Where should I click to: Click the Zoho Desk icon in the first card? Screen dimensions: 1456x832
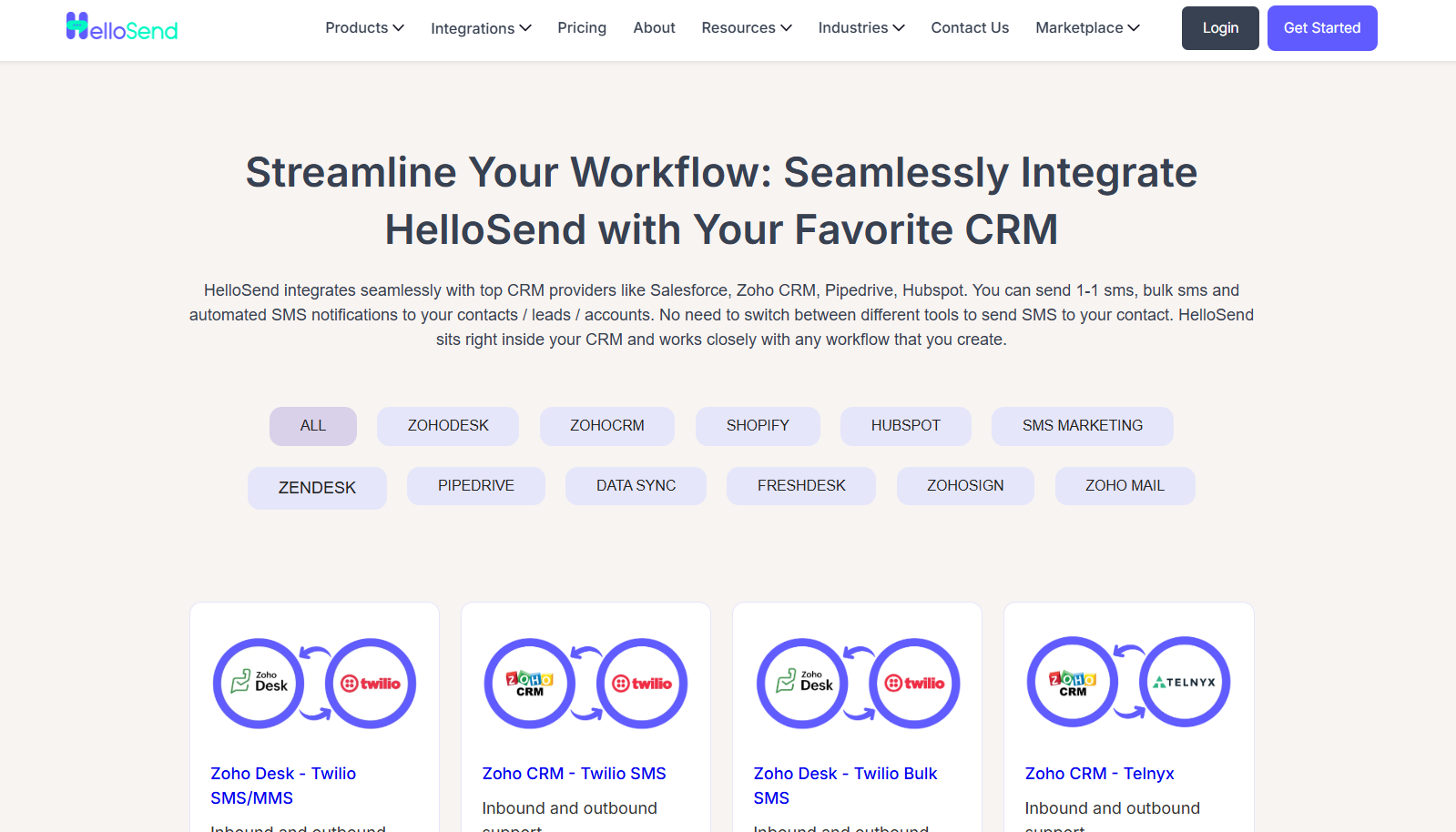[259, 684]
